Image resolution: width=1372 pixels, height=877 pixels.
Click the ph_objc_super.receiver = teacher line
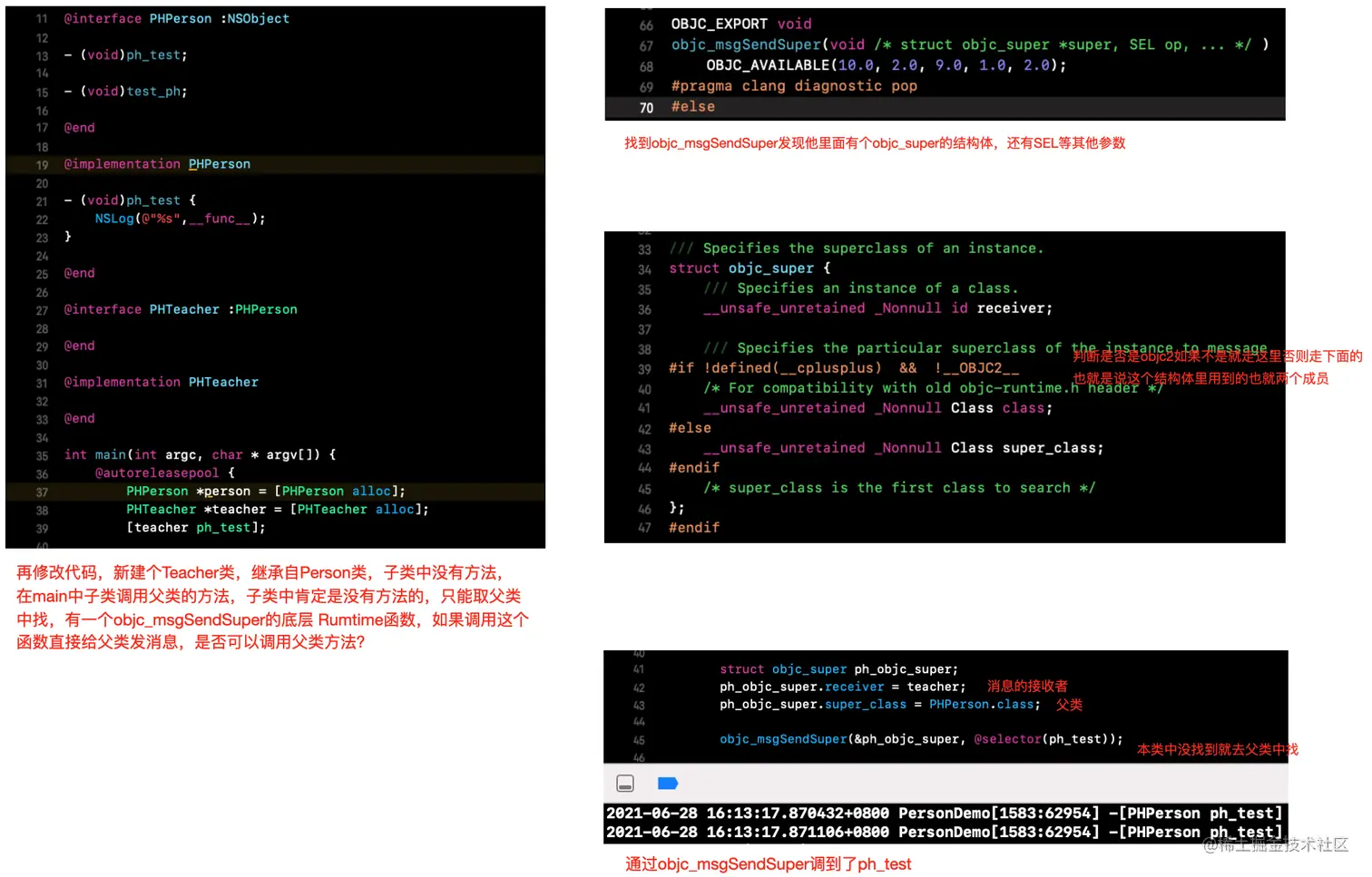(x=842, y=687)
